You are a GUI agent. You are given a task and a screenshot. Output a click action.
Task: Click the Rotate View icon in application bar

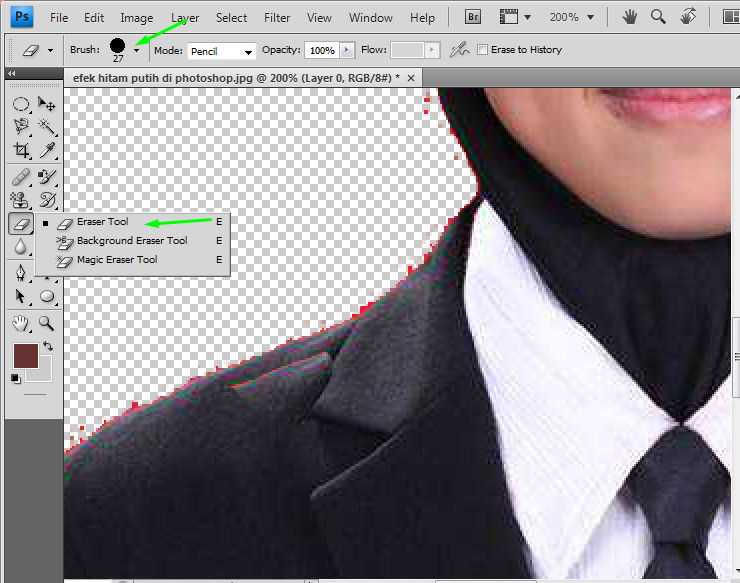(688, 17)
